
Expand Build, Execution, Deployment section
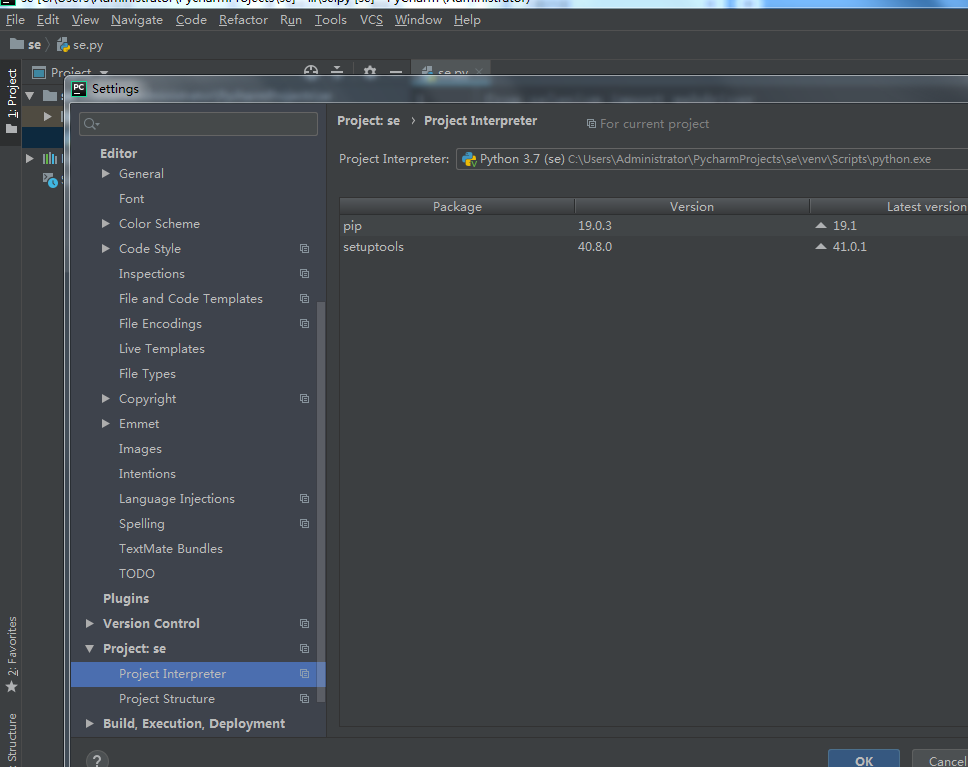[x=90, y=724]
